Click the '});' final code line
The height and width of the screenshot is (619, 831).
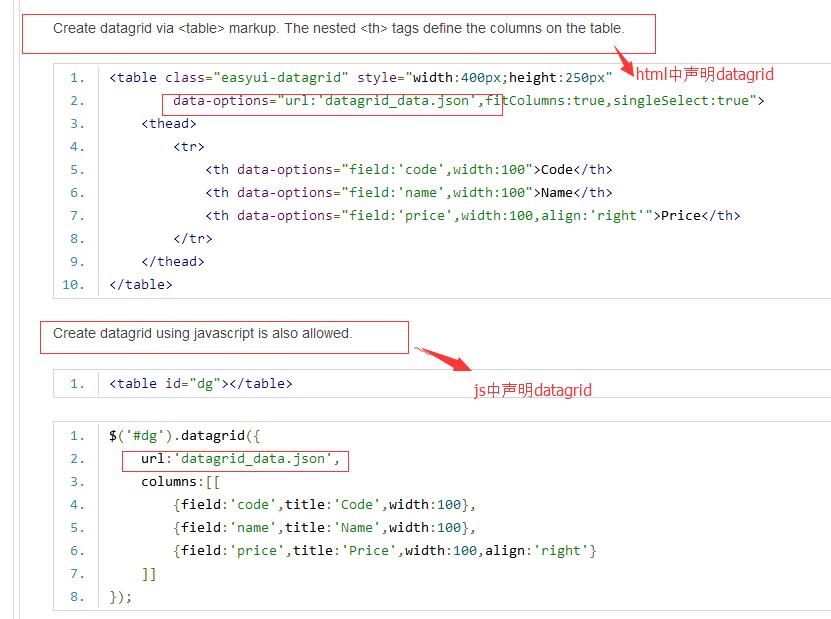tap(121, 597)
